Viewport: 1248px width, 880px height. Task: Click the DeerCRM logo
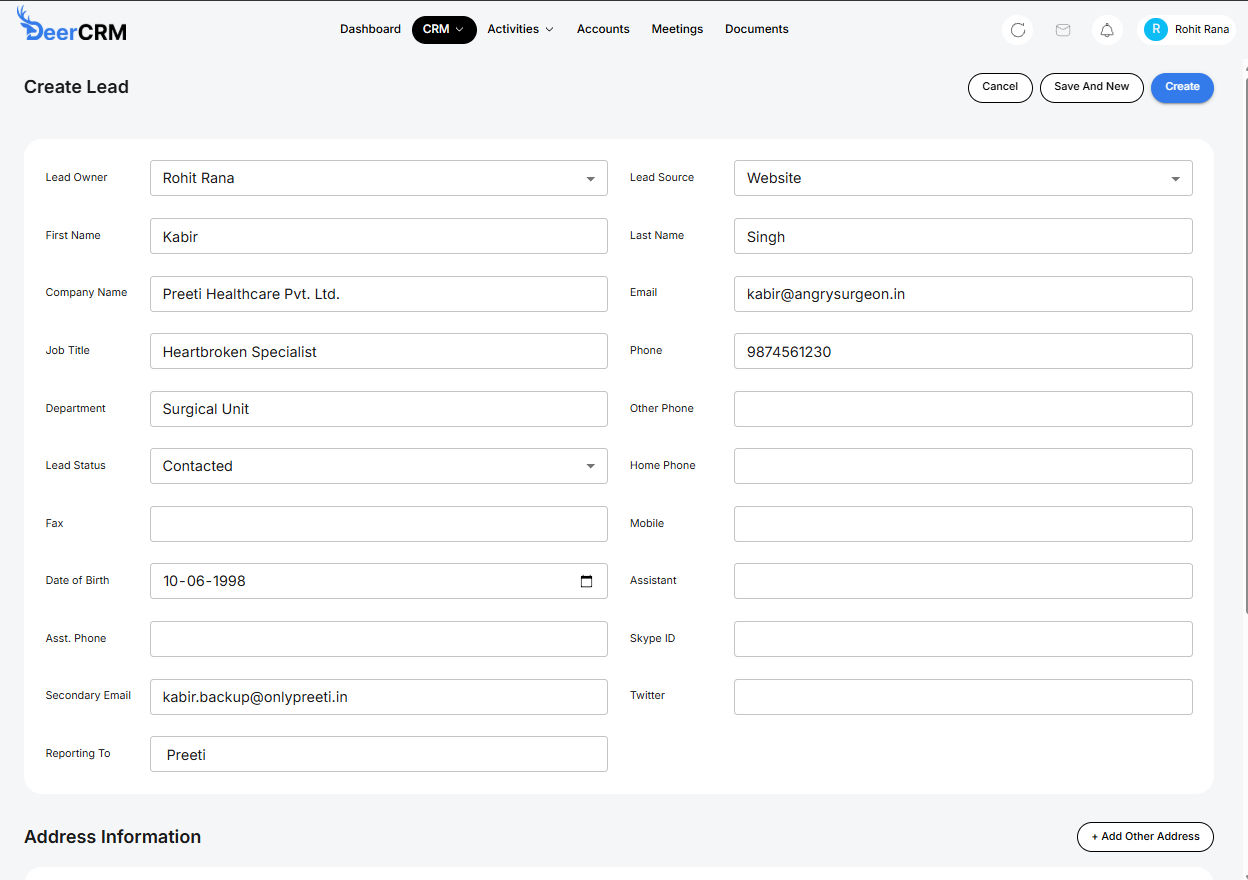click(70, 27)
